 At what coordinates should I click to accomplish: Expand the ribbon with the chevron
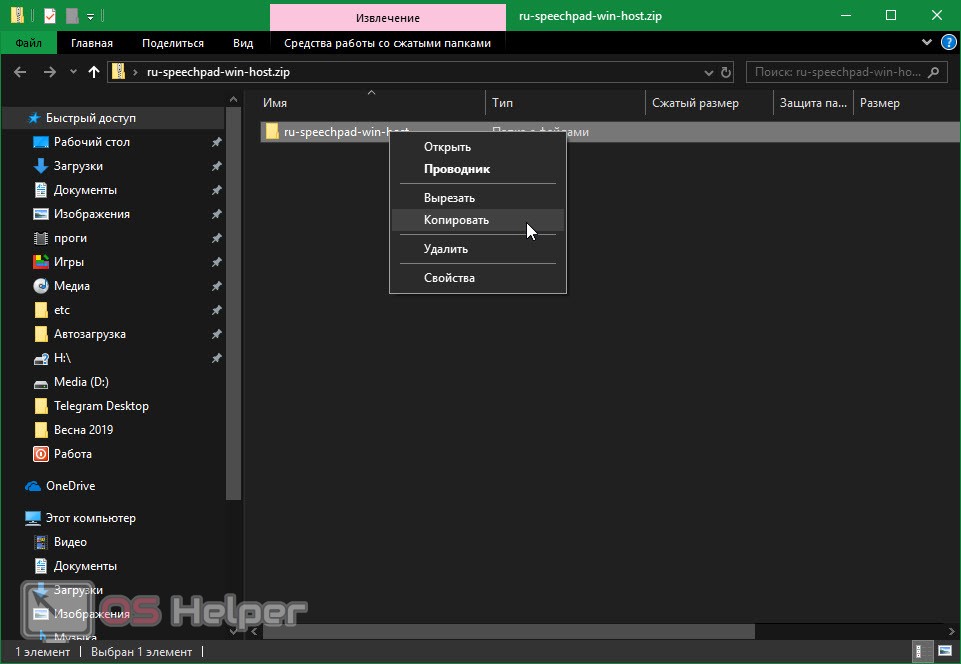pos(926,43)
